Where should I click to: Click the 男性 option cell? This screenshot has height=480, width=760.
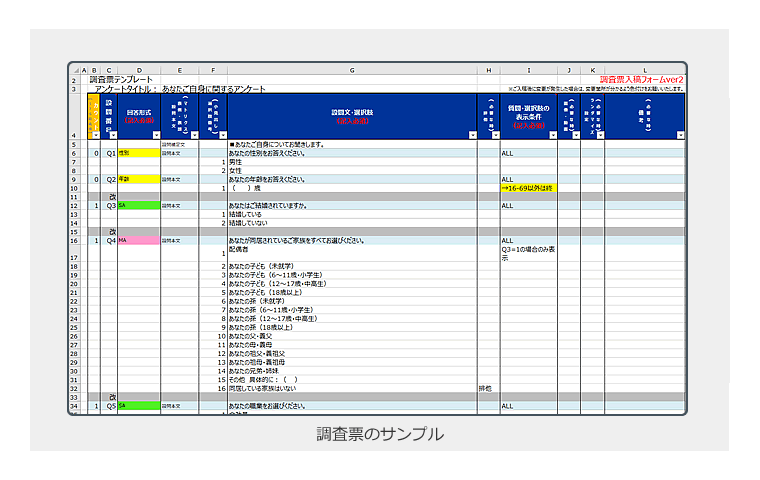click(x=352, y=162)
